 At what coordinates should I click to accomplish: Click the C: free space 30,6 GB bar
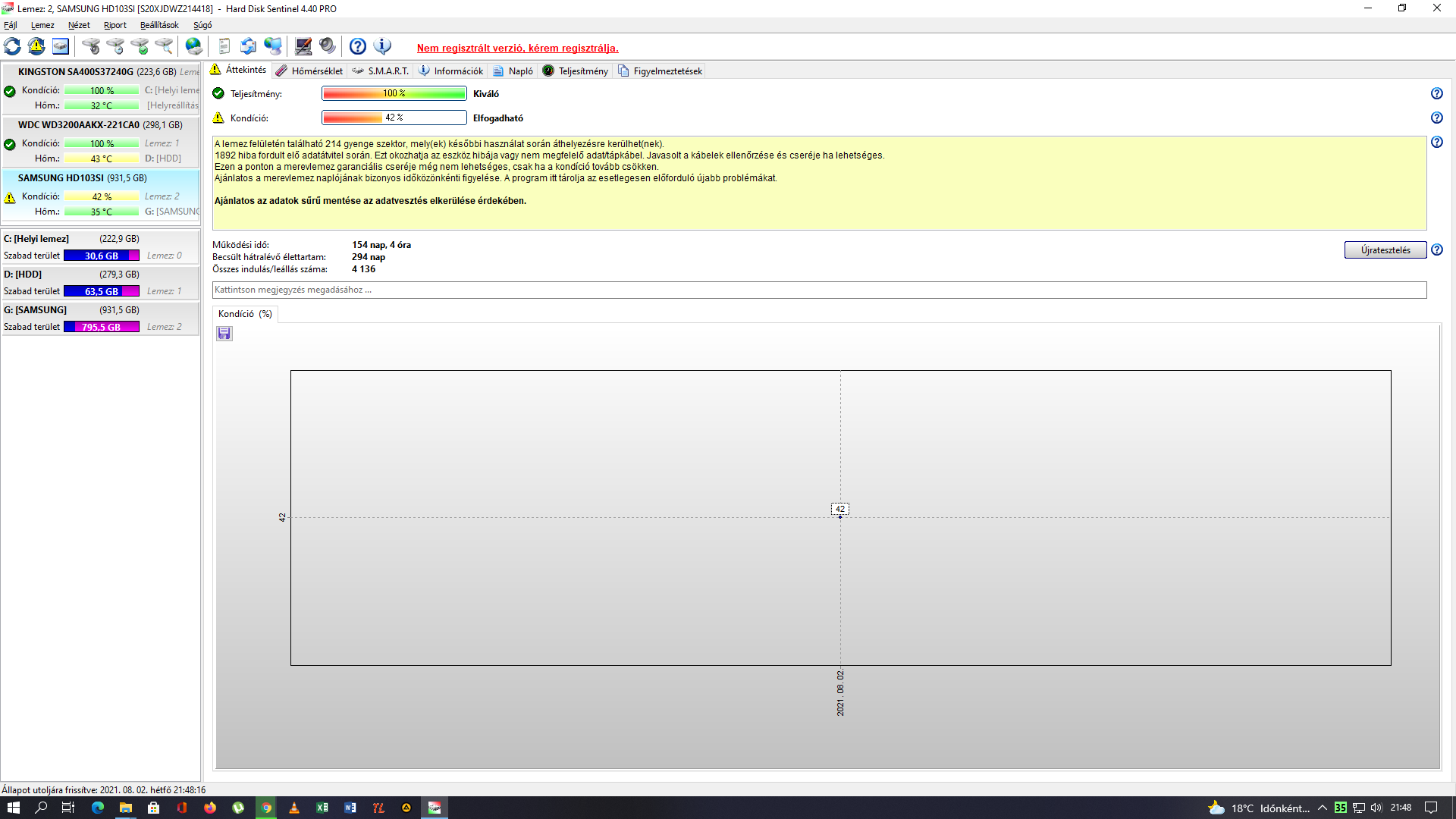[x=102, y=256]
